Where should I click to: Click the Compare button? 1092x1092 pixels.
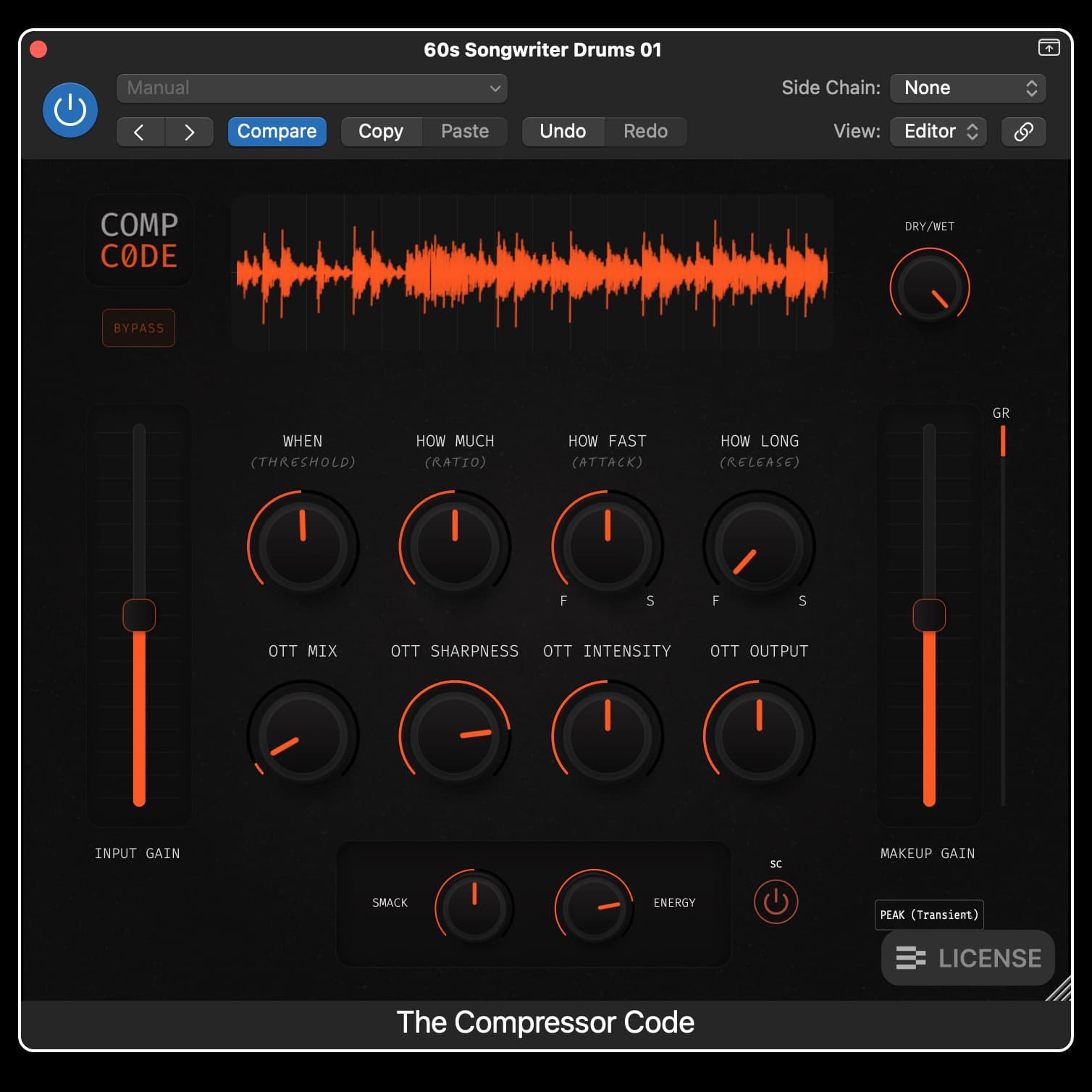pyautogui.click(x=277, y=131)
